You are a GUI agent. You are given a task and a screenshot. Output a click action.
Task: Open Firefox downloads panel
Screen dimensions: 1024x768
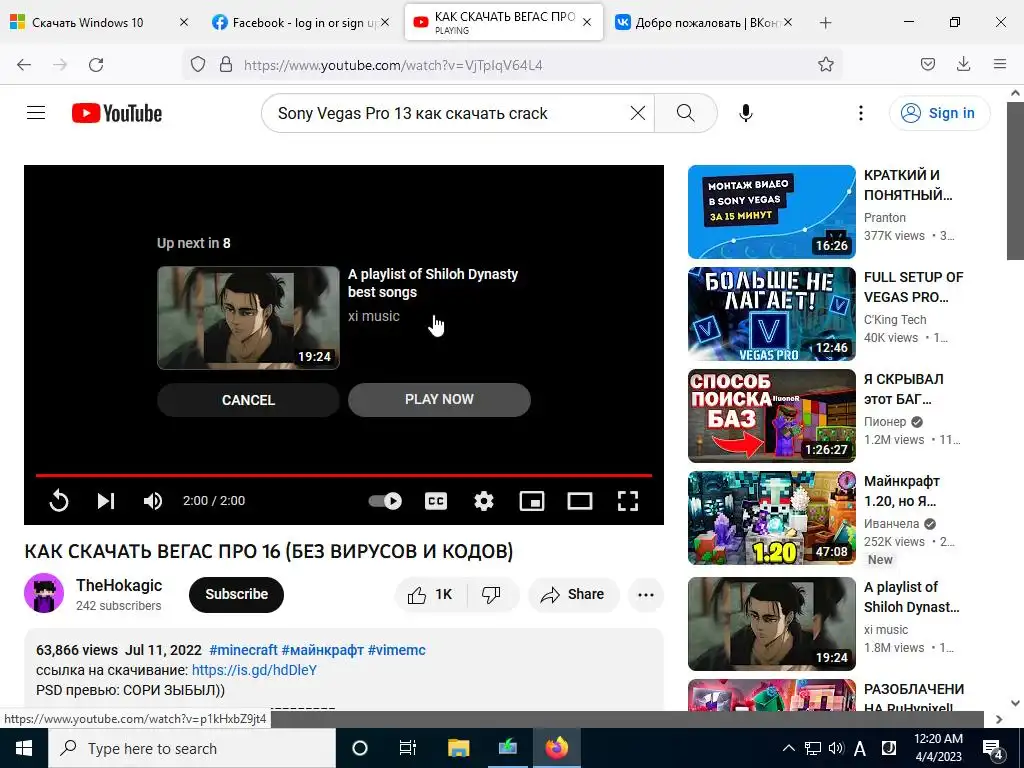[964, 65]
